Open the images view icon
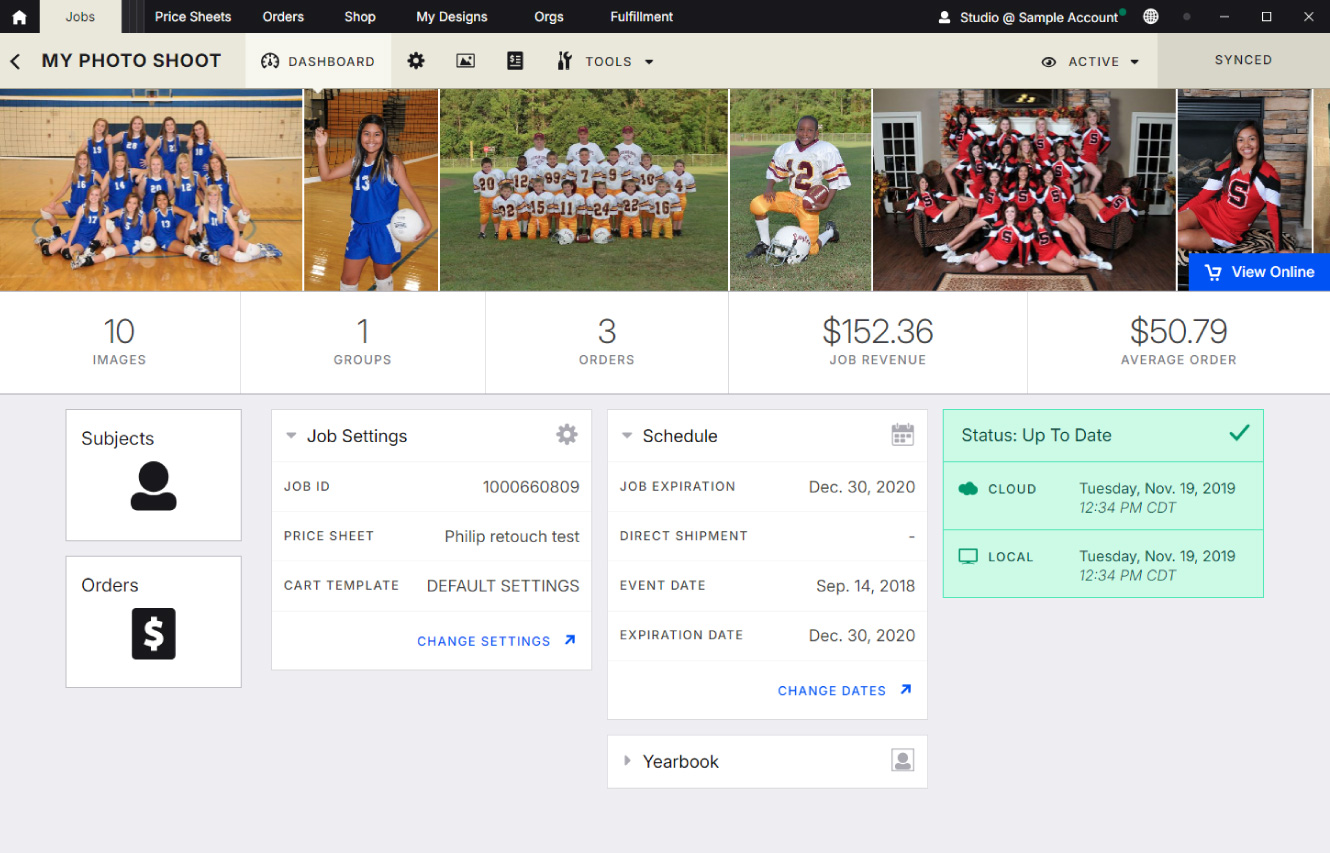Screen dimensions: 1330x853 click(465, 61)
